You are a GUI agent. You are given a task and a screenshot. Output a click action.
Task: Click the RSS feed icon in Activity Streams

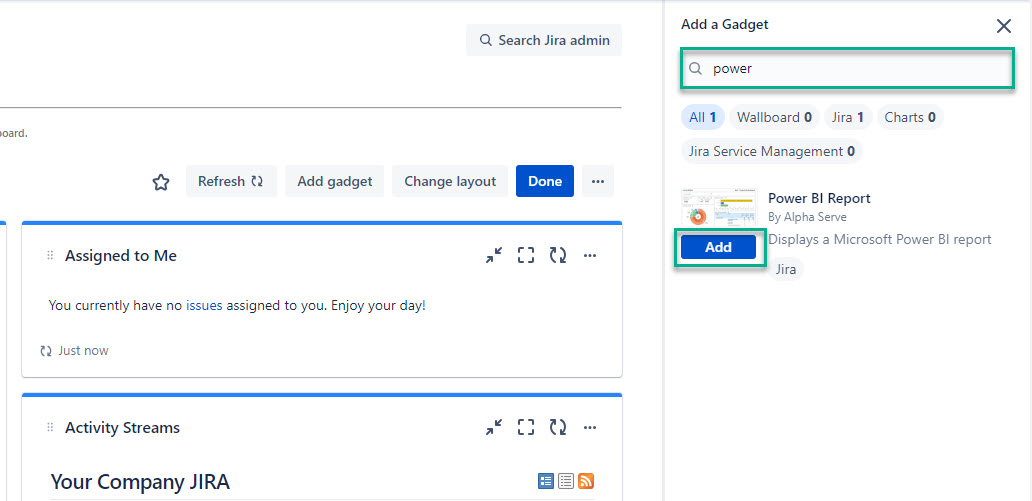(586, 481)
